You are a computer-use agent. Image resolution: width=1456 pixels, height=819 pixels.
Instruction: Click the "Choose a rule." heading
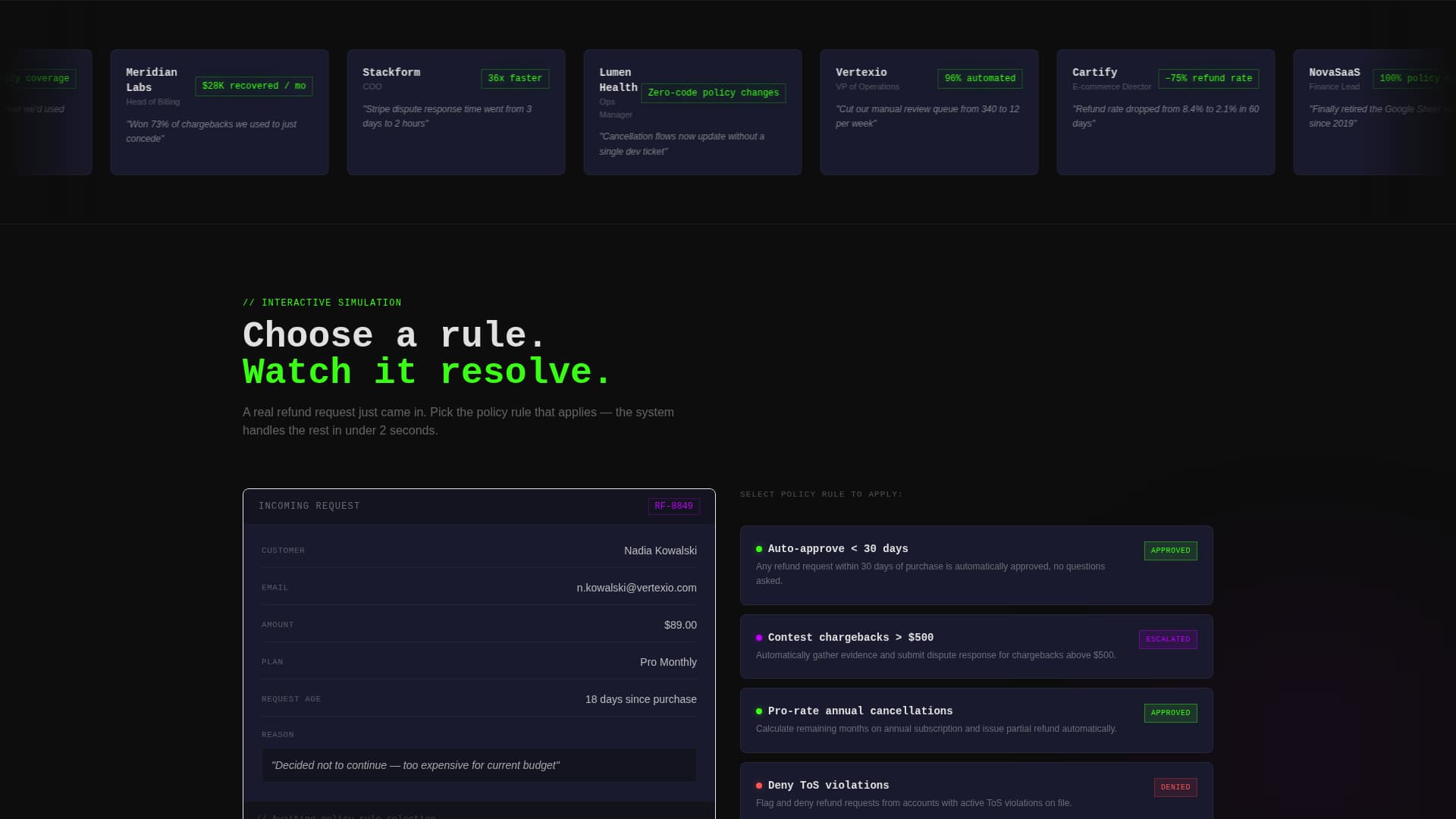click(394, 335)
